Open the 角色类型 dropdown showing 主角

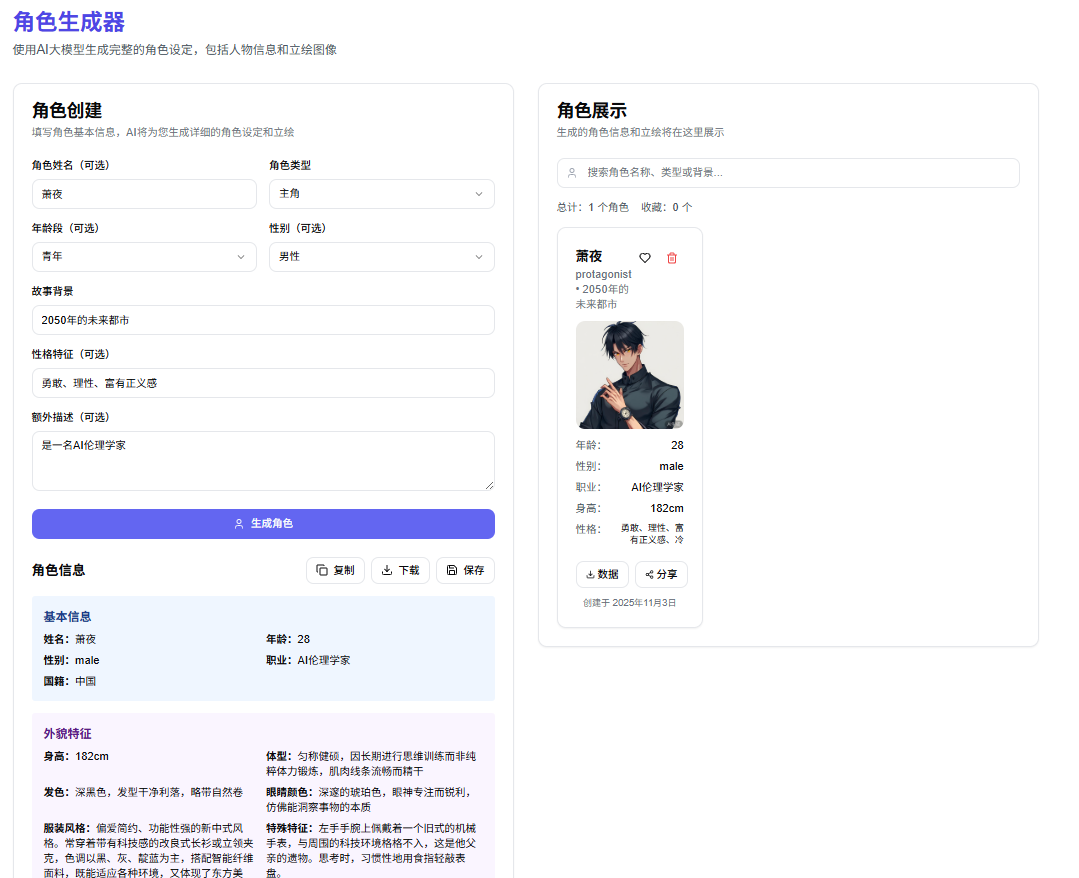point(381,194)
